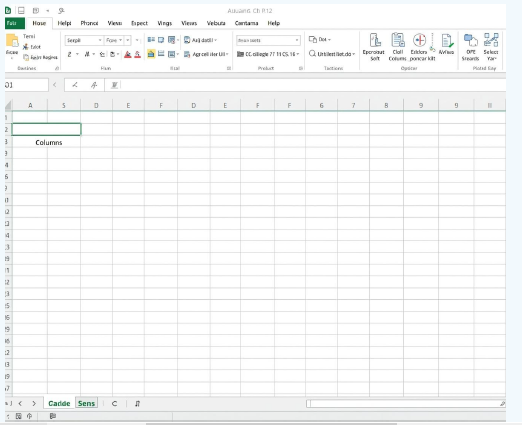Viewport: 522px width, 425px height.
Task: Click the save icon in title bar
Action: (x=21, y=11)
